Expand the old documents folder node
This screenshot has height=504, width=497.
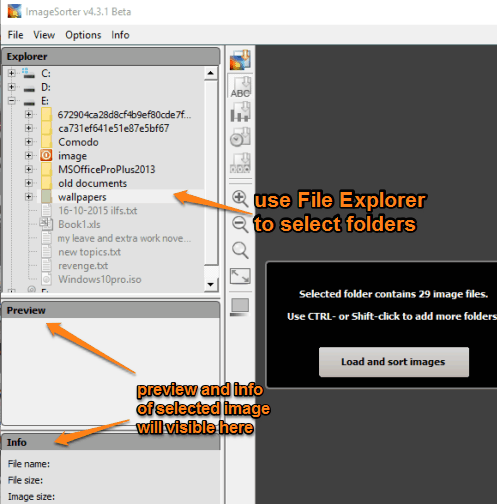pos(29,183)
